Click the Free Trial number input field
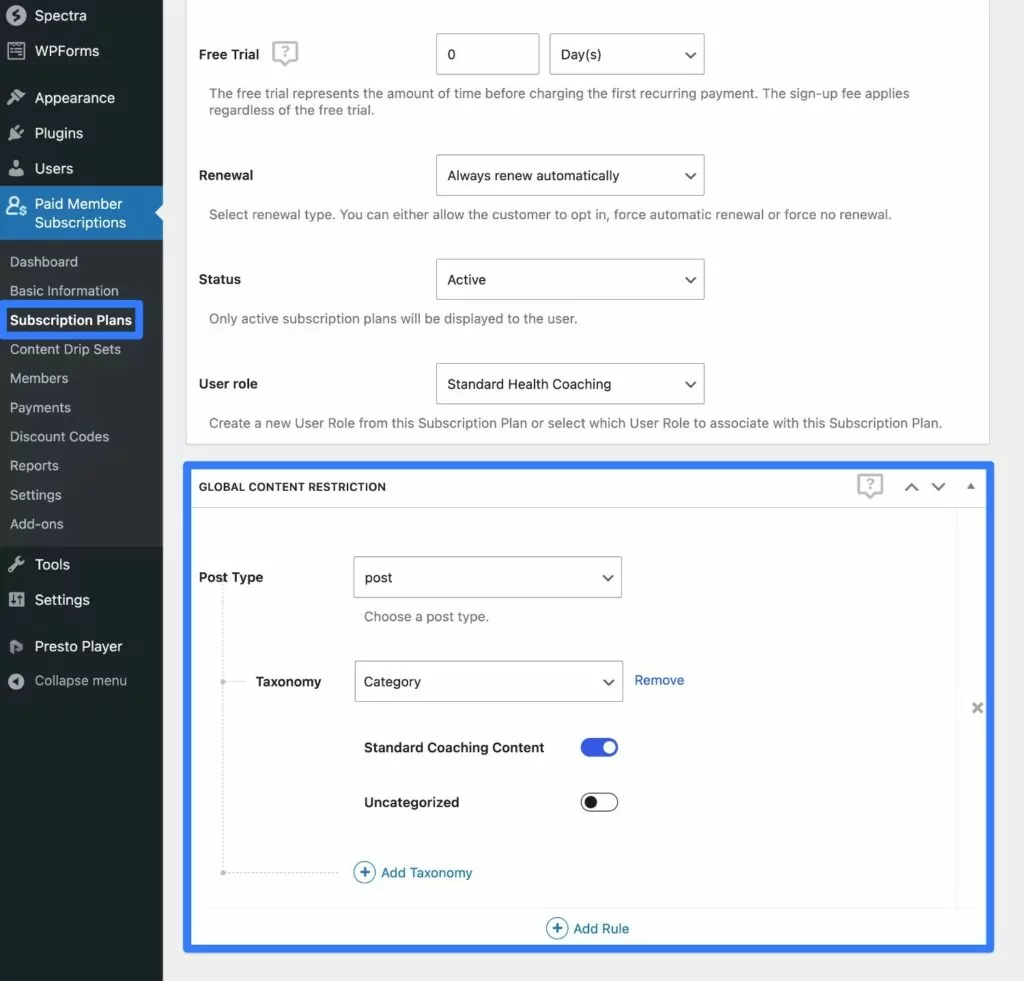The image size is (1024, 981). [487, 54]
